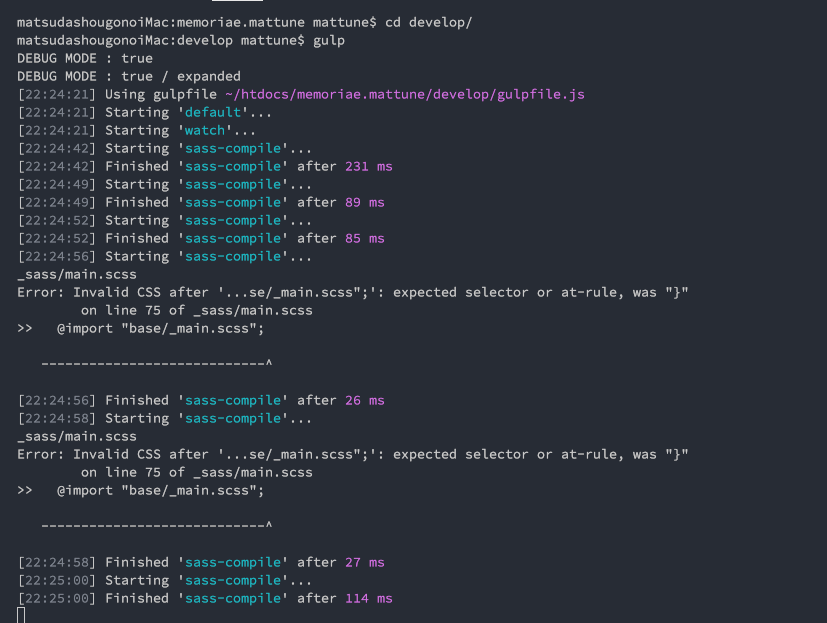
Task: Click the '231 ms' duration value
Action: (x=364, y=166)
